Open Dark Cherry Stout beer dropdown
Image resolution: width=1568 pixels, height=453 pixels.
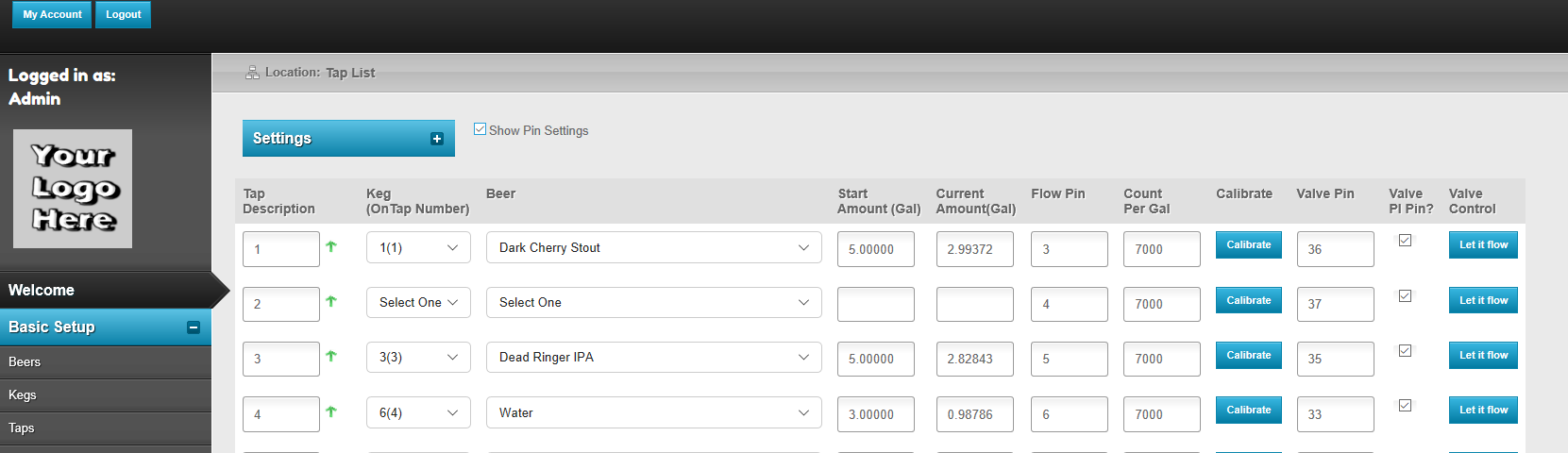tap(653, 247)
